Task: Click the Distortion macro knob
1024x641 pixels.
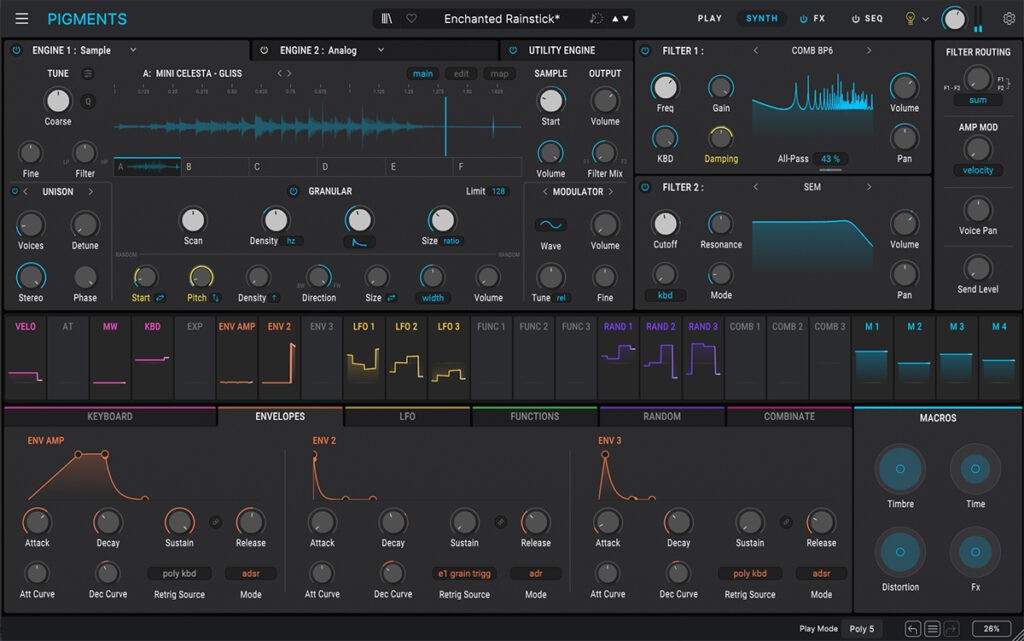Action: click(x=900, y=552)
